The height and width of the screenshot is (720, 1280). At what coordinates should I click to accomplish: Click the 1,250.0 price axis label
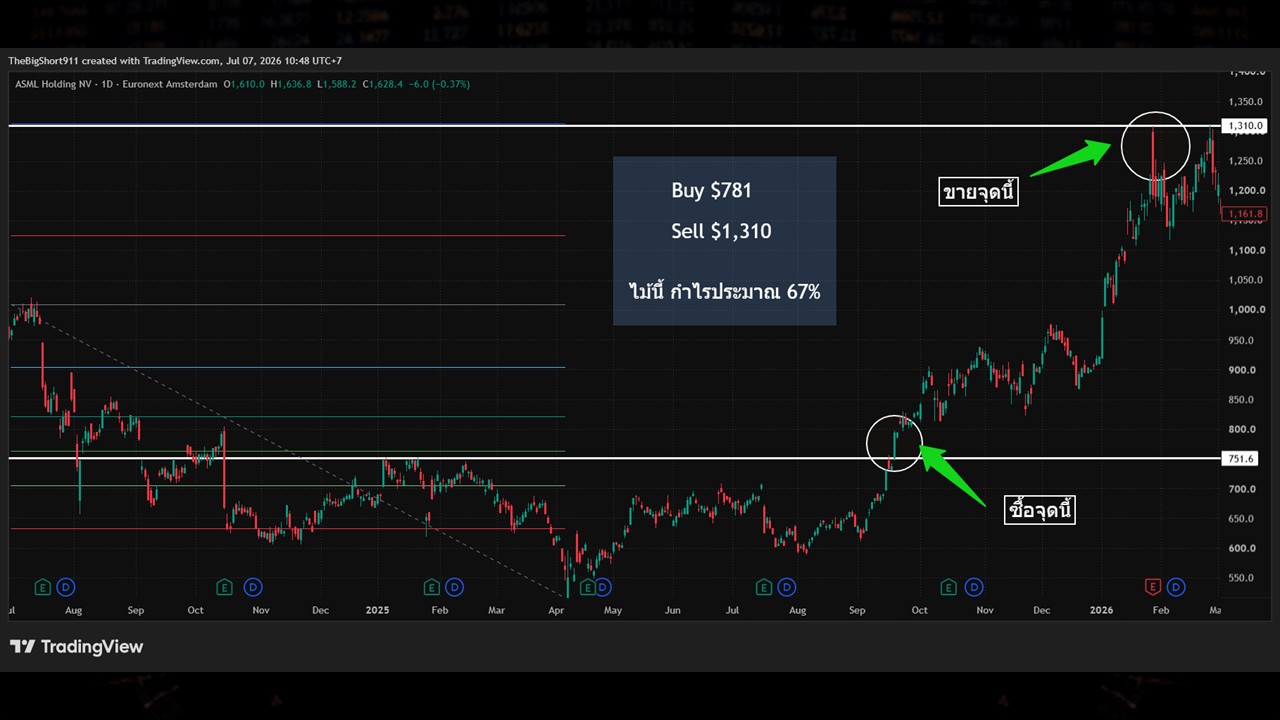(1246, 161)
